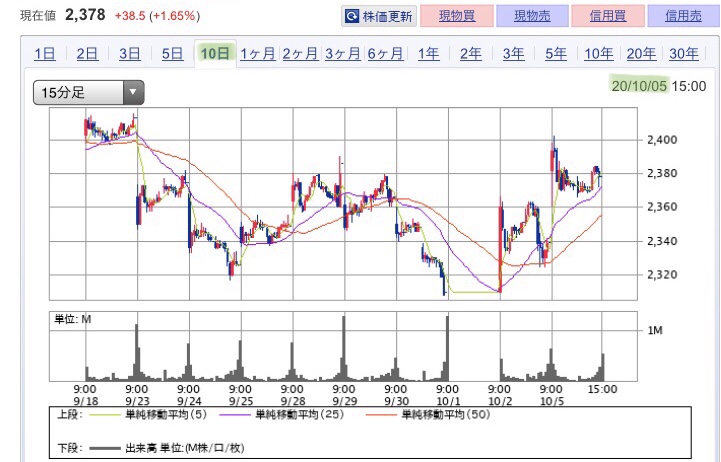
Task: Switch chart to 10年 period
Action: pyautogui.click(x=599, y=54)
